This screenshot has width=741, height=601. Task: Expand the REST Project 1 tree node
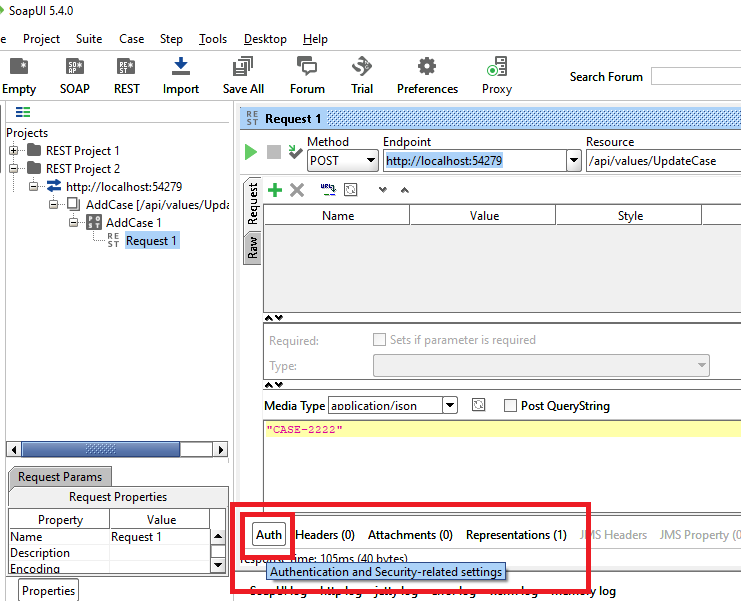[x=14, y=151]
